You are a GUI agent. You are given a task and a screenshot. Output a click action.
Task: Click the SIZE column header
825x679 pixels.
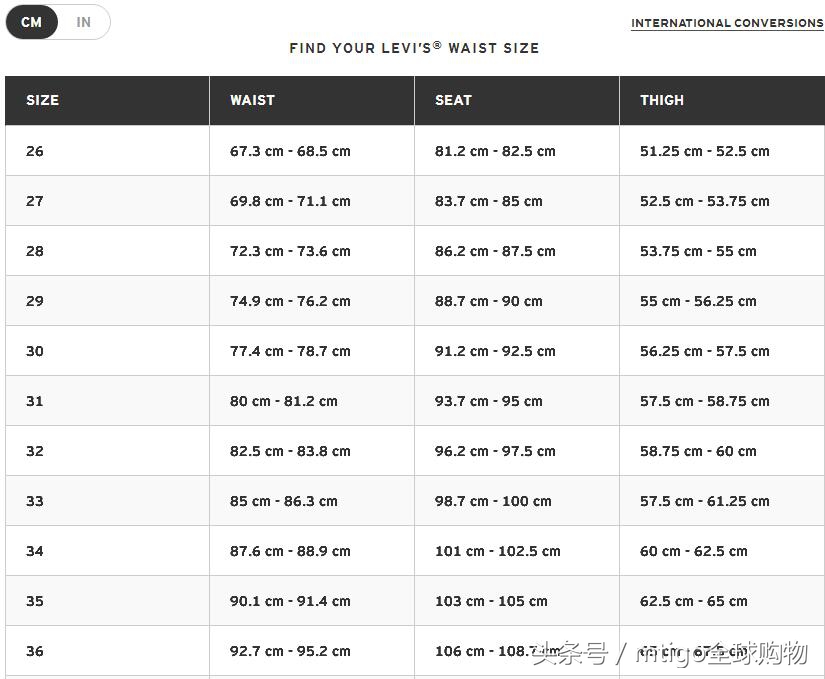[x=43, y=100]
